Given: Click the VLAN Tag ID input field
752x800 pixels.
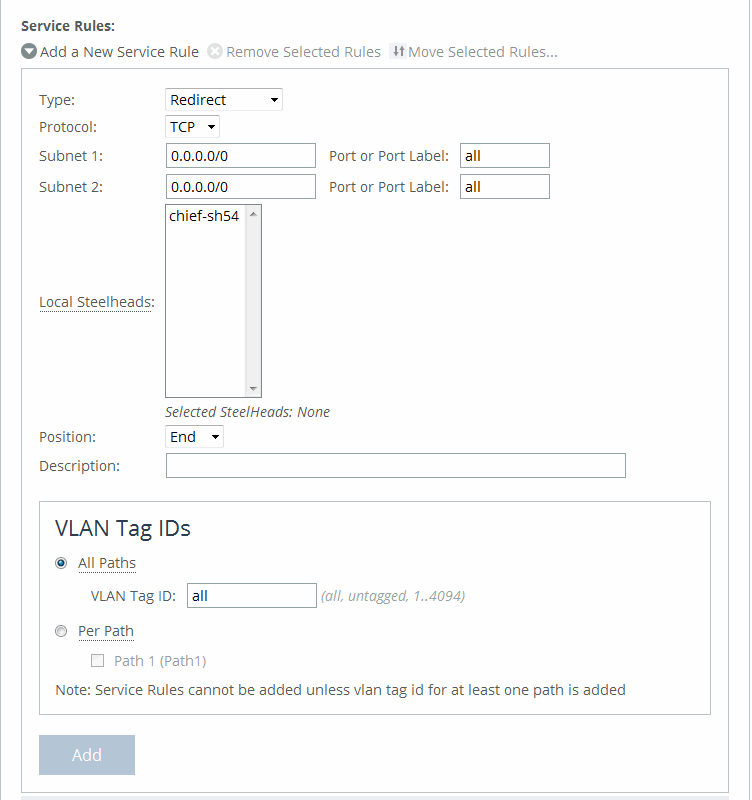Looking at the screenshot, I should coord(251,596).
